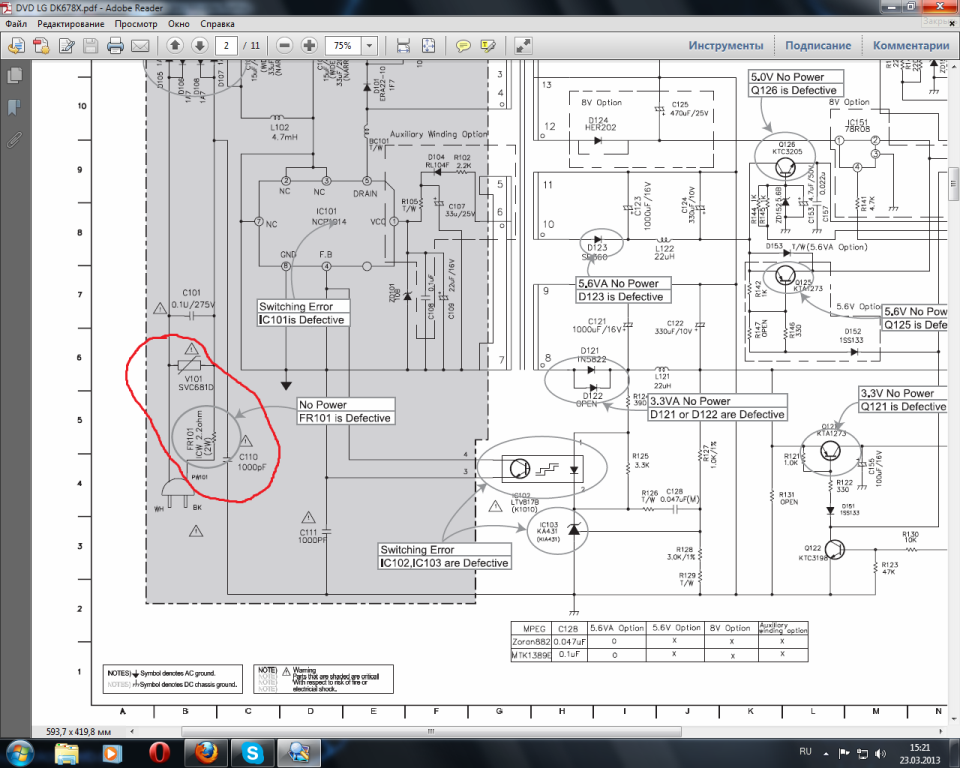Go to next page with down arrow

[x=199, y=46]
